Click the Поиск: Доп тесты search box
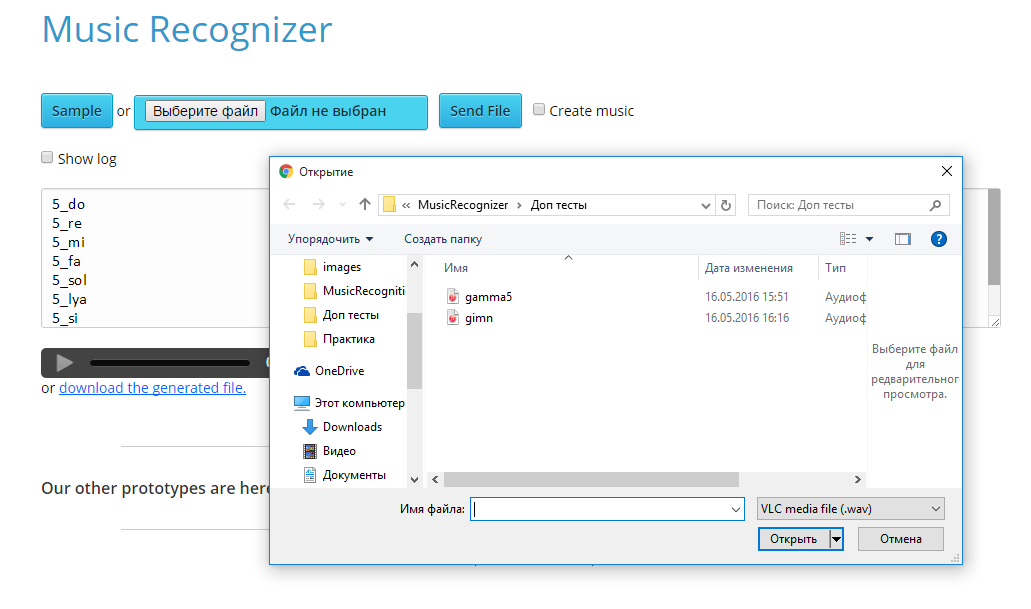 pos(848,205)
